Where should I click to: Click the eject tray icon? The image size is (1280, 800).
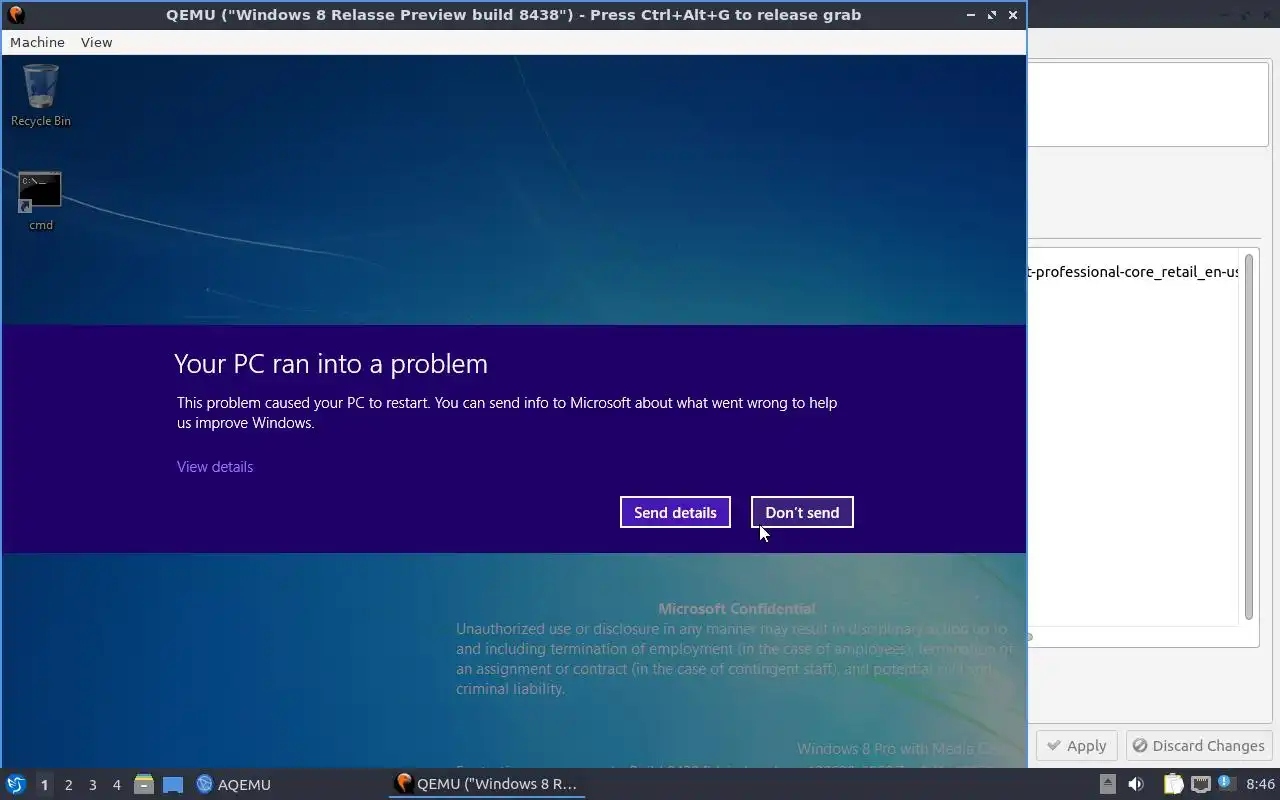tap(1108, 784)
